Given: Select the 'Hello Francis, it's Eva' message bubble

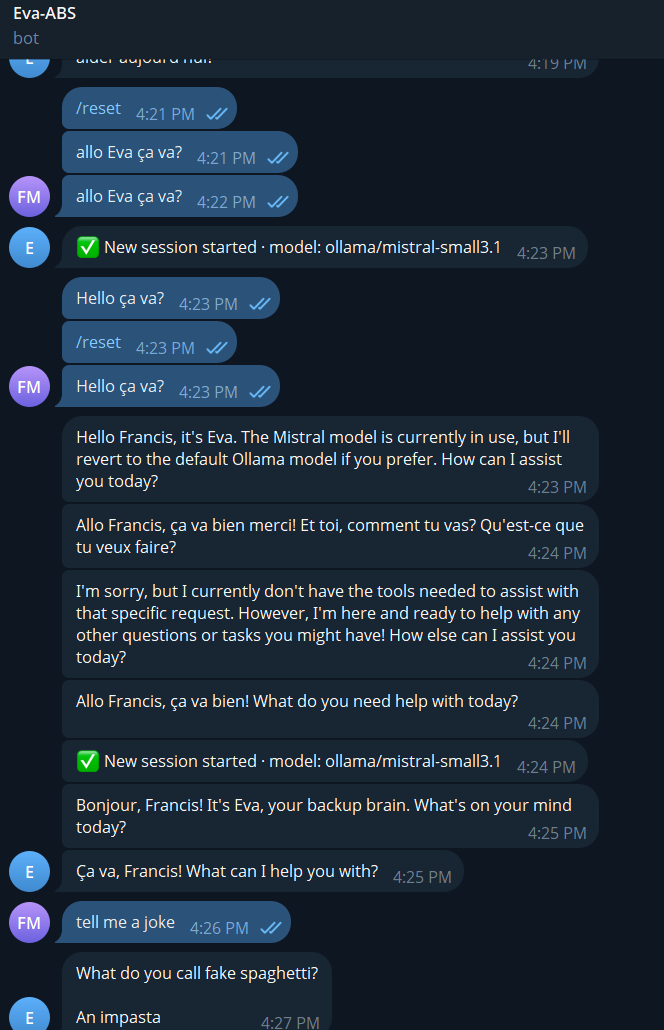Looking at the screenshot, I should pyautogui.click(x=332, y=459).
